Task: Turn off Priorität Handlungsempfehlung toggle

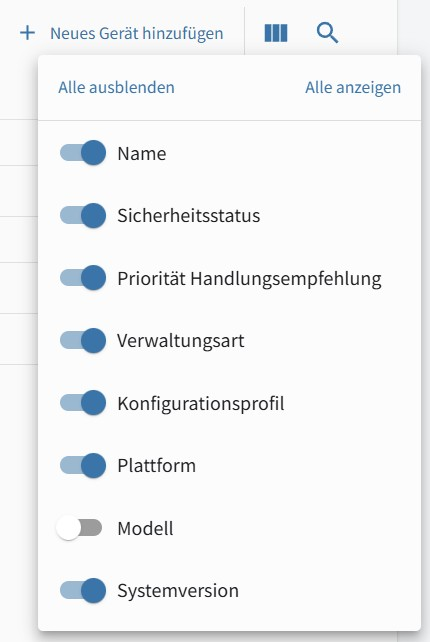Action: [x=83, y=278]
